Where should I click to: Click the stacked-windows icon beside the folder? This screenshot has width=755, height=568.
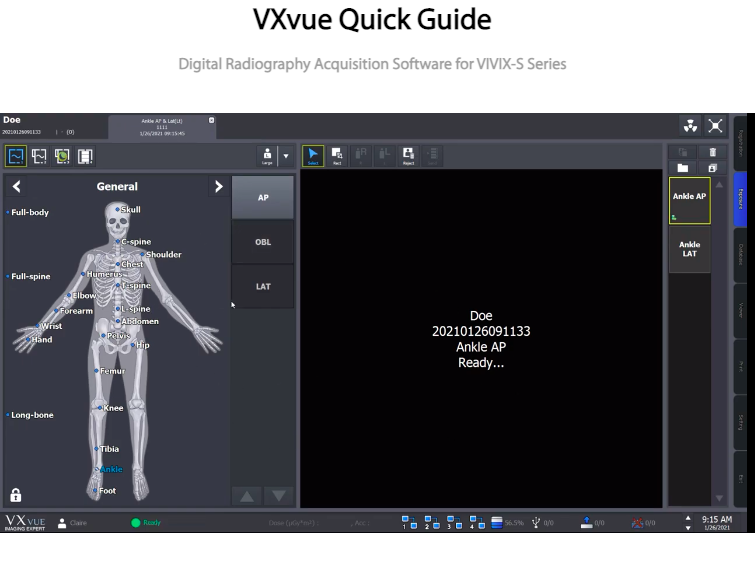pos(713,168)
